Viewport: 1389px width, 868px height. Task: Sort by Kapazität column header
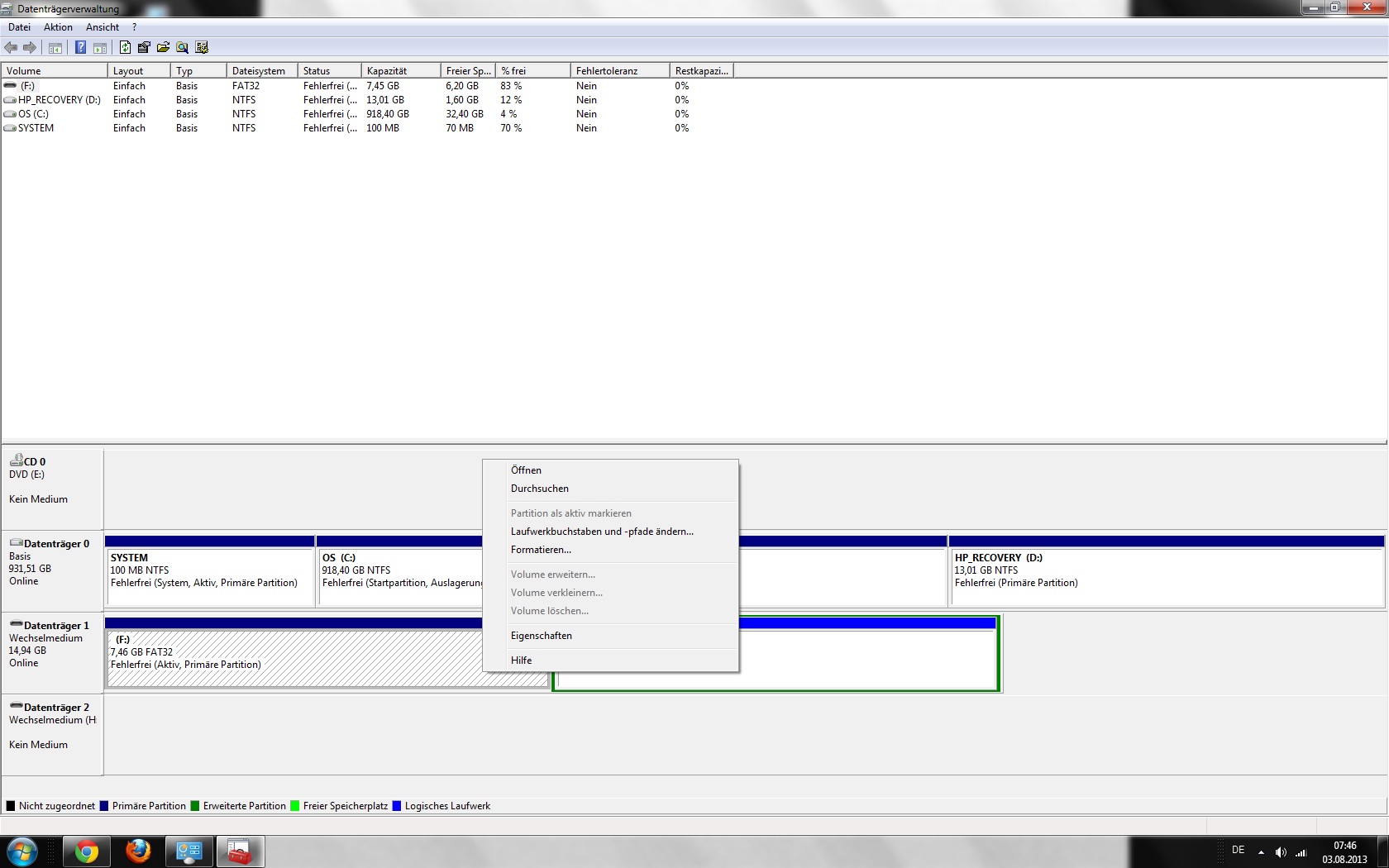click(401, 71)
